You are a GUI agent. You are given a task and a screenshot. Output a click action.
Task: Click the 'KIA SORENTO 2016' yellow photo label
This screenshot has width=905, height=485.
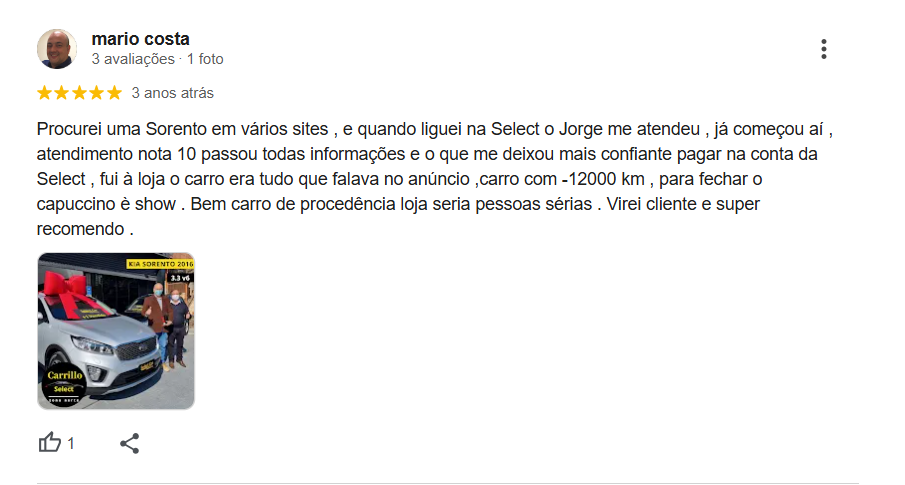coord(160,264)
